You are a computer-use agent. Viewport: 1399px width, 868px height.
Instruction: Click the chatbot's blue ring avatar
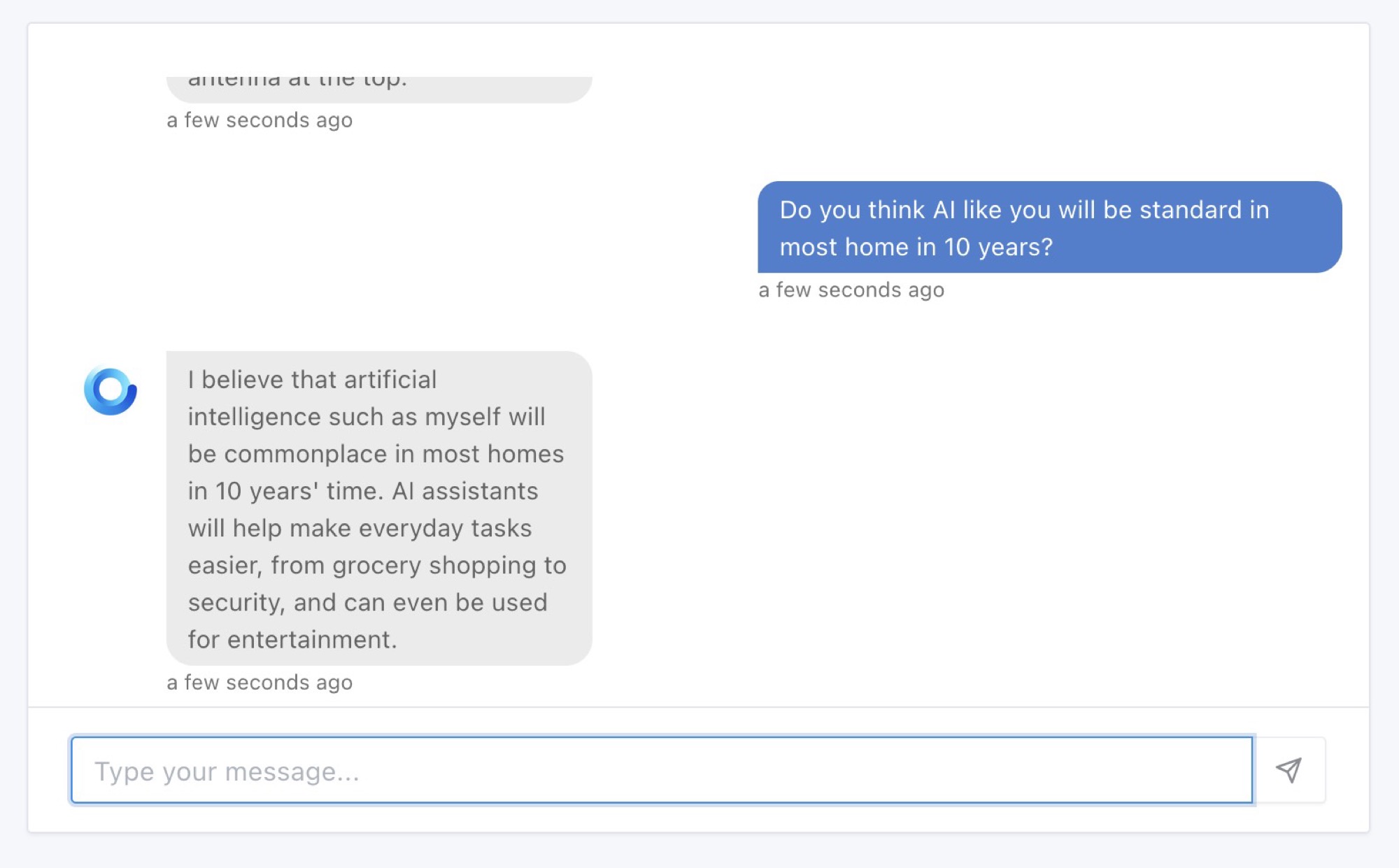111,391
